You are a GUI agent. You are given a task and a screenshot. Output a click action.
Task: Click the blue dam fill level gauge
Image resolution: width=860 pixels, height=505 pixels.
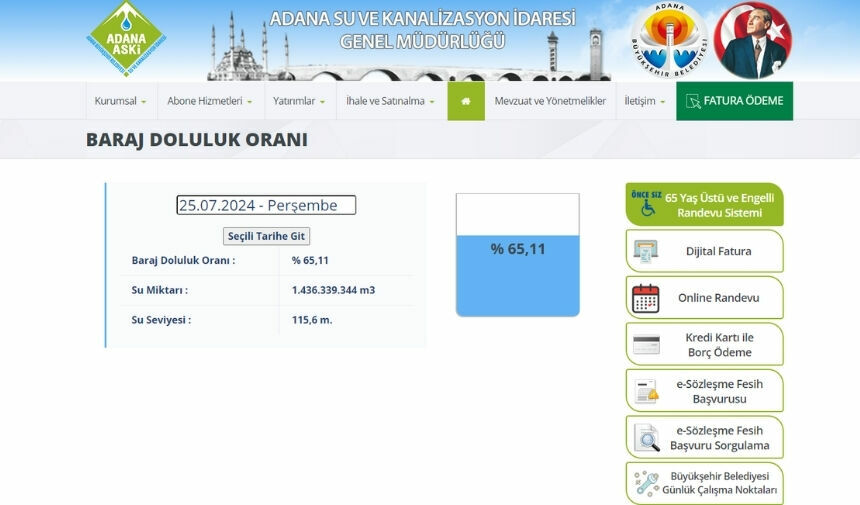[518, 275]
